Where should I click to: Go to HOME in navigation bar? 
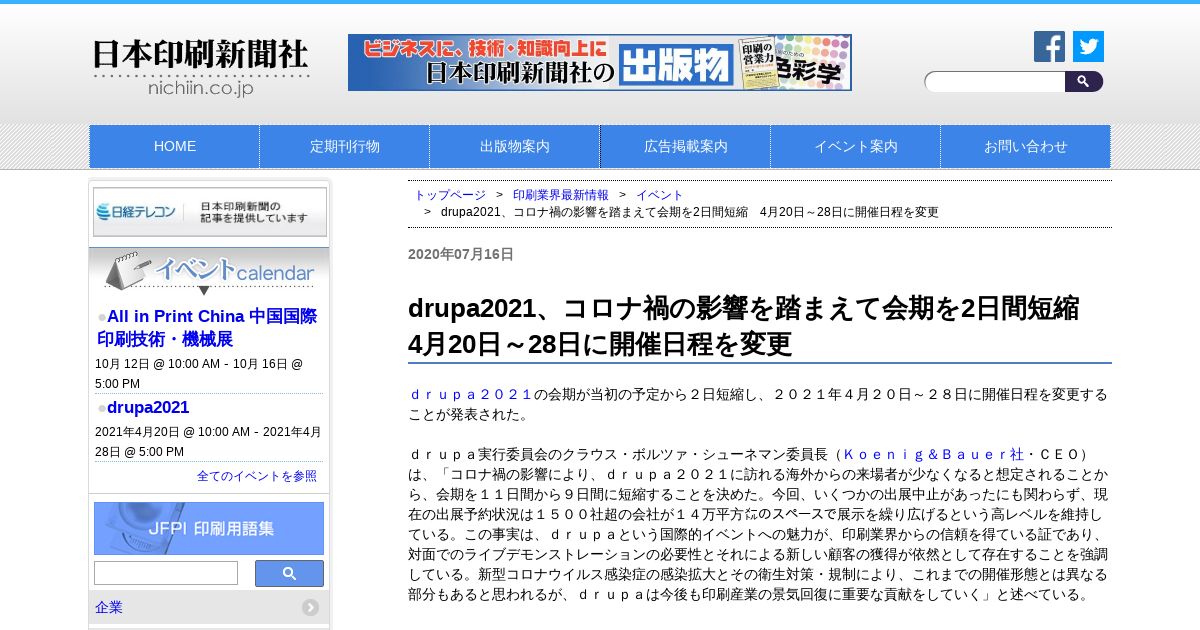(175, 146)
